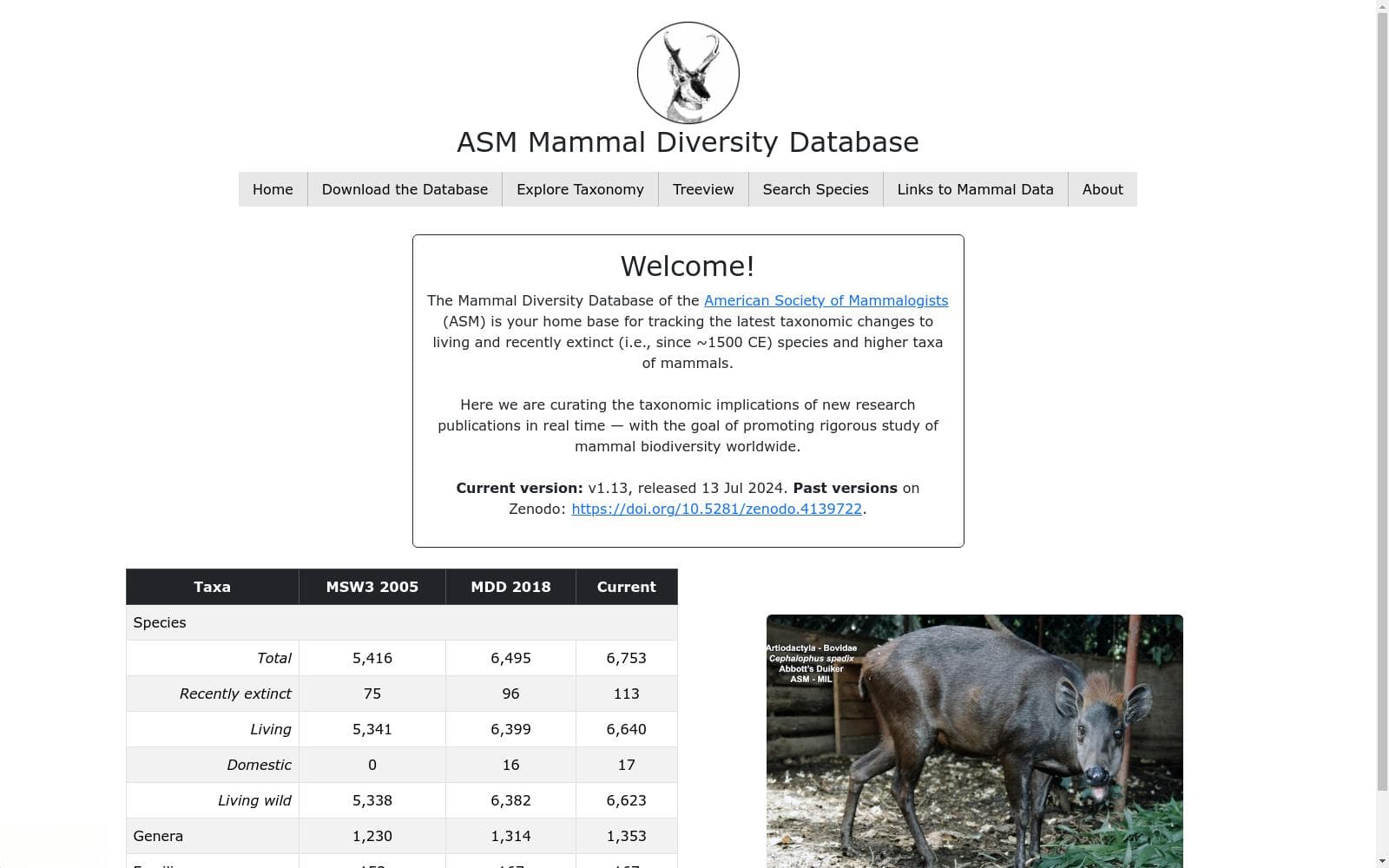This screenshot has height=868, width=1389.
Task: Click the Current column header
Action: pos(626,587)
